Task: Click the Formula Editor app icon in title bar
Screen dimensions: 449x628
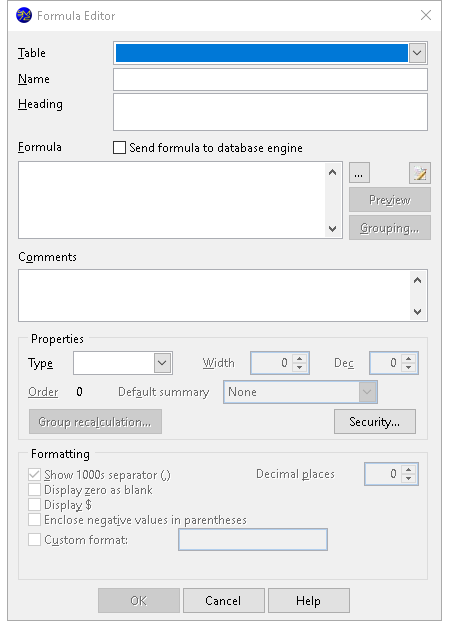Action: coord(24,16)
